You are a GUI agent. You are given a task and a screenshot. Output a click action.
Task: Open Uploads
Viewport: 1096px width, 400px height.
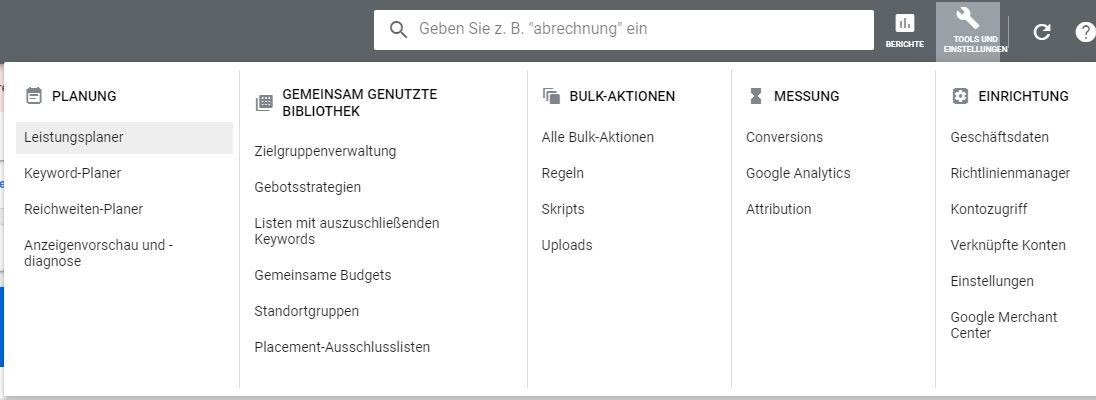(x=567, y=245)
